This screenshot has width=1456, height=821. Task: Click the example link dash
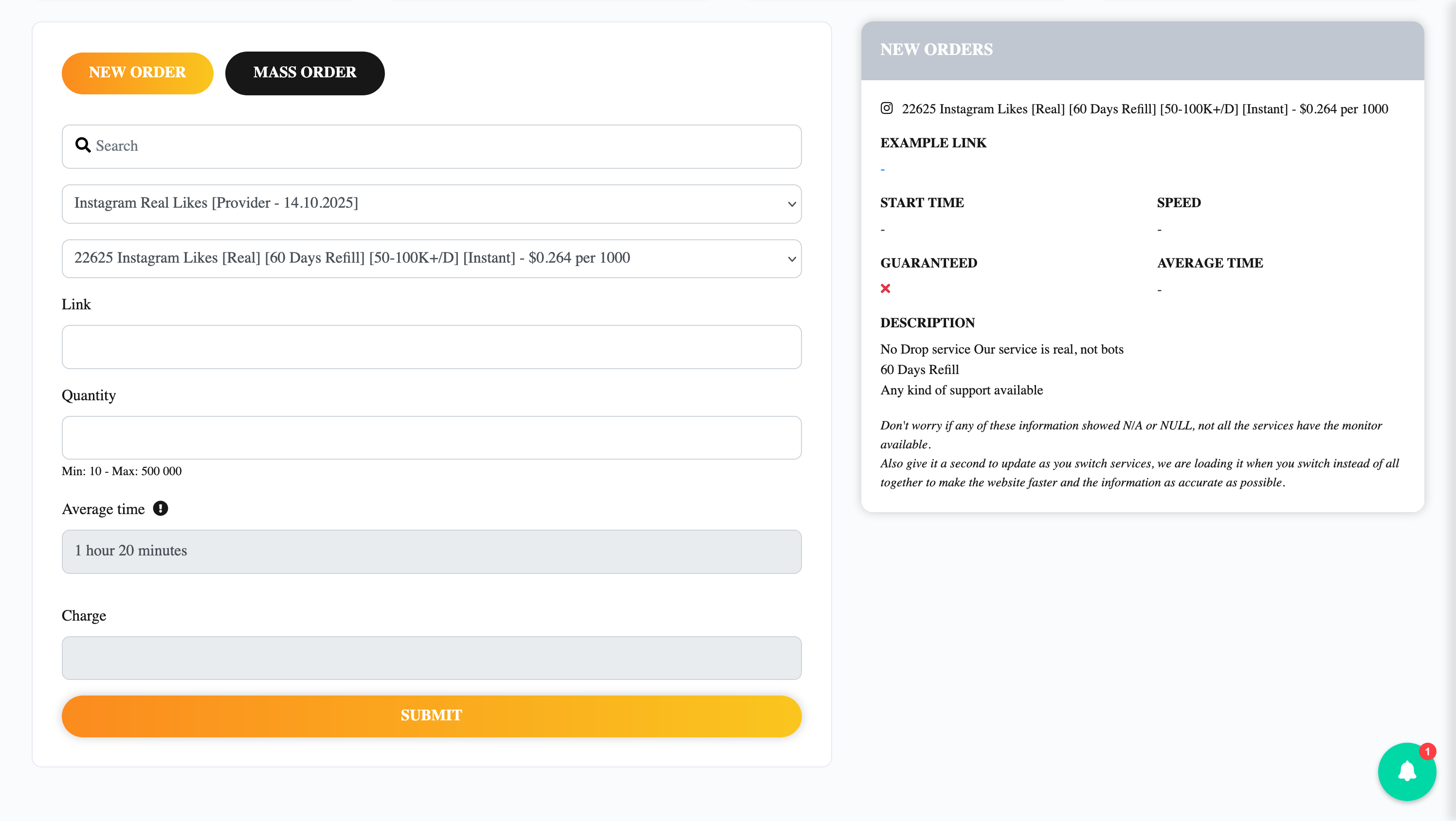click(882, 170)
